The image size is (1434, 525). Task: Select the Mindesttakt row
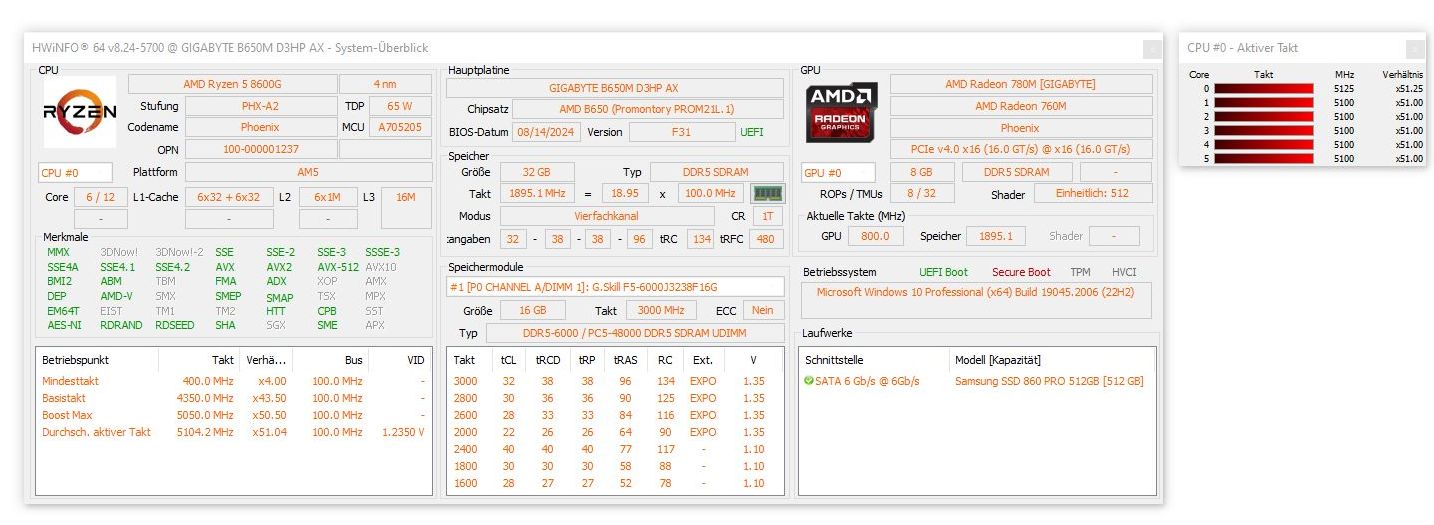click(234, 381)
